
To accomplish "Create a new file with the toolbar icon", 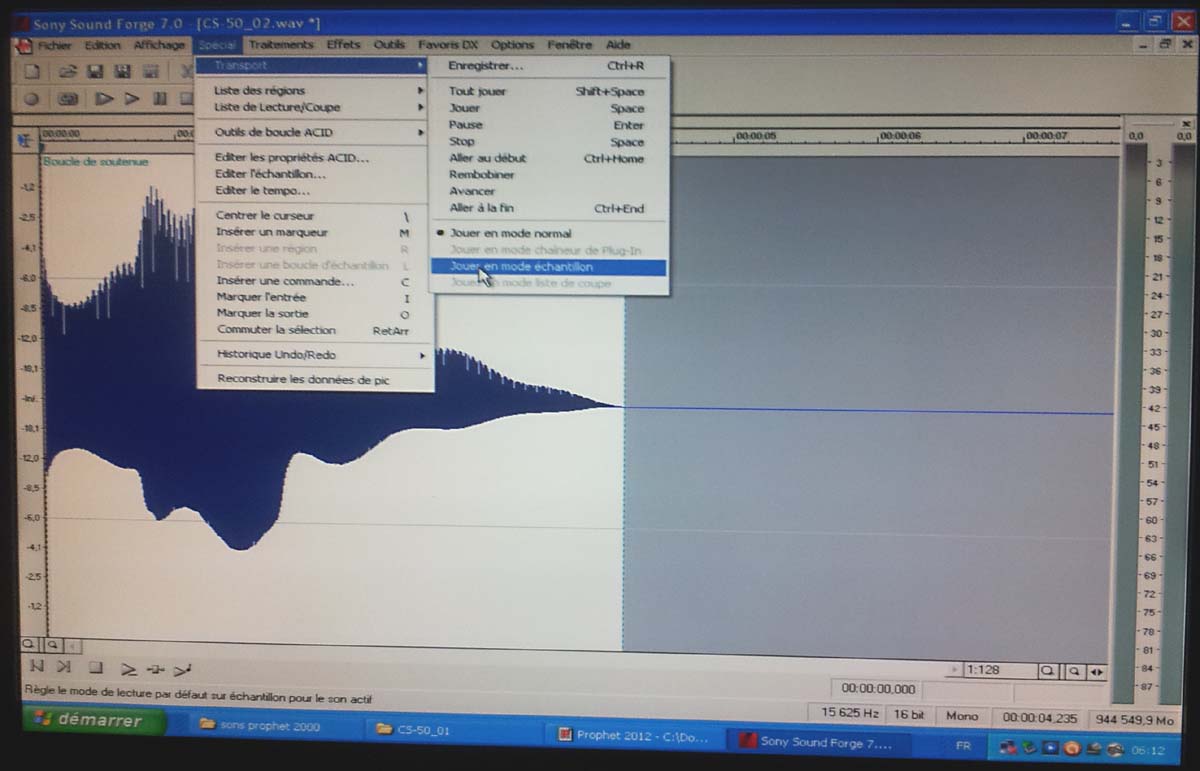I will (32, 71).
